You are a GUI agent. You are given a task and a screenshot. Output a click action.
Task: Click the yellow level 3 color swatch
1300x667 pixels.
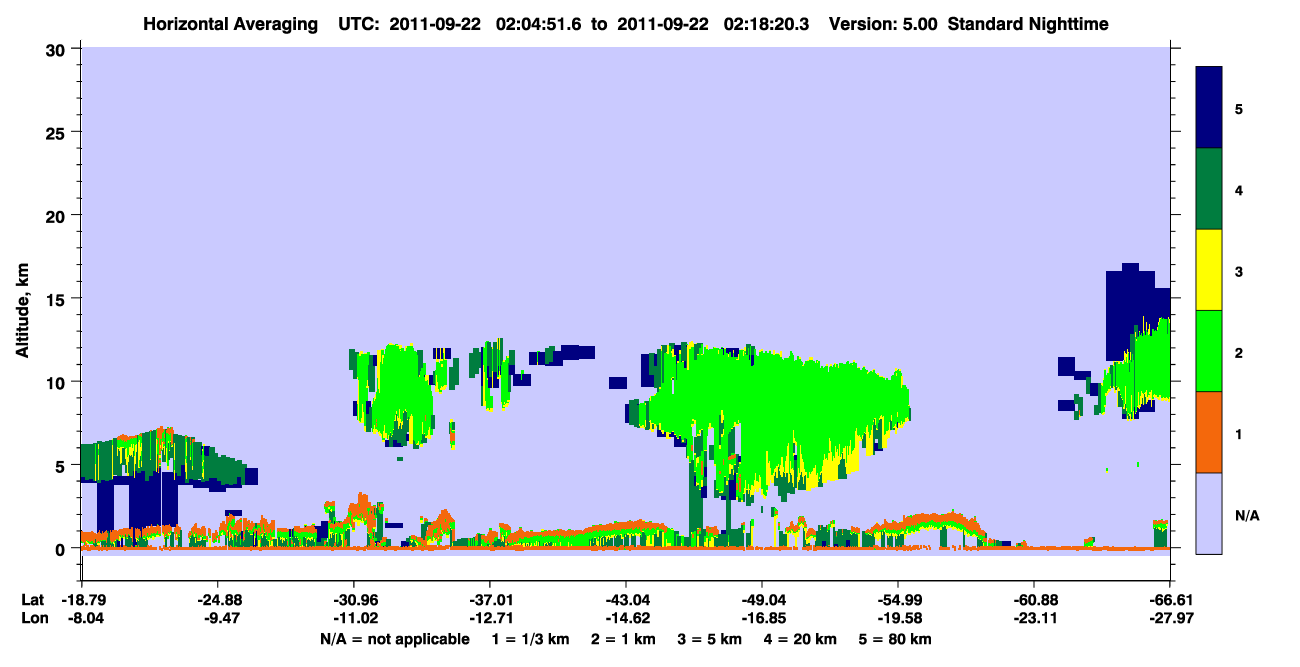pyautogui.click(x=1209, y=269)
